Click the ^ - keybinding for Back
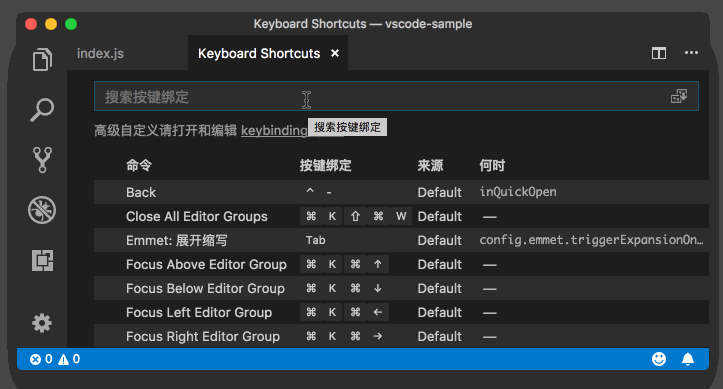The width and height of the screenshot is (723, 389). coord(319,192)
